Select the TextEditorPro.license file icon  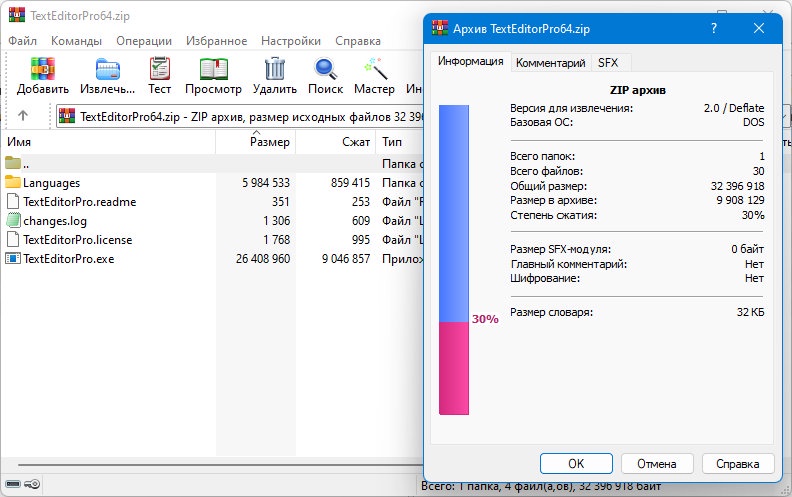[x=13, y=239]
